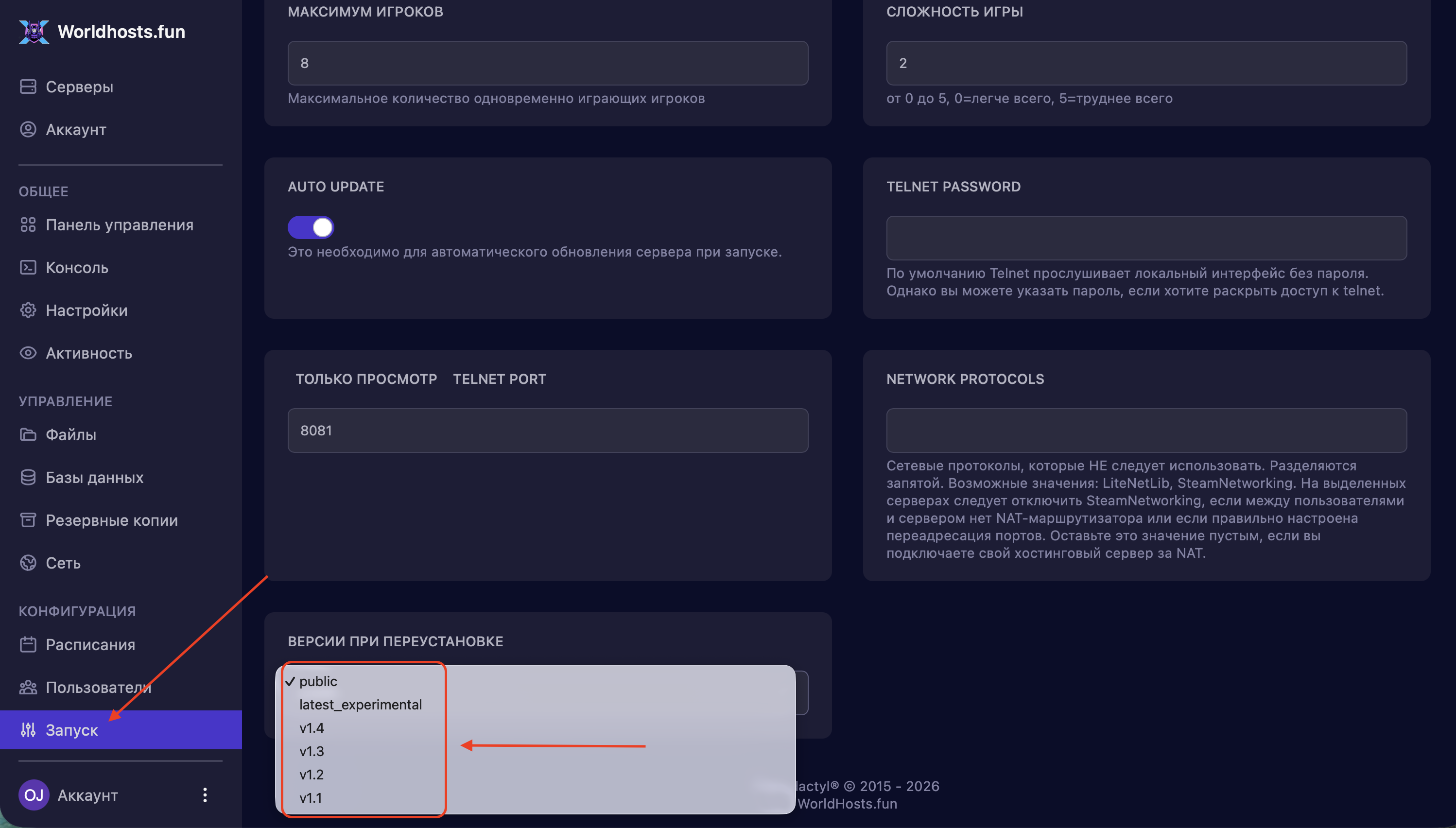Choose v1.4 in the version list
Viewport: 1456px width, 828px height.
(x=312, y=728)
